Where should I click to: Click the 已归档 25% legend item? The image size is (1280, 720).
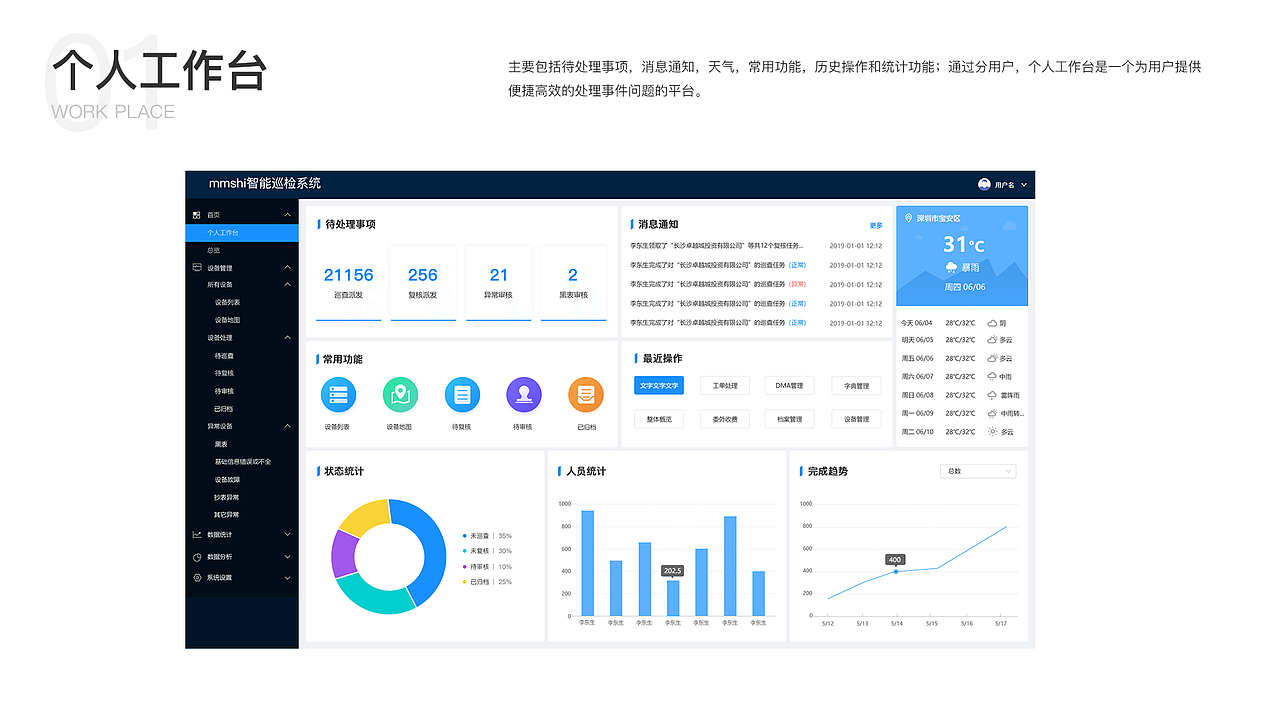(487, 582)
